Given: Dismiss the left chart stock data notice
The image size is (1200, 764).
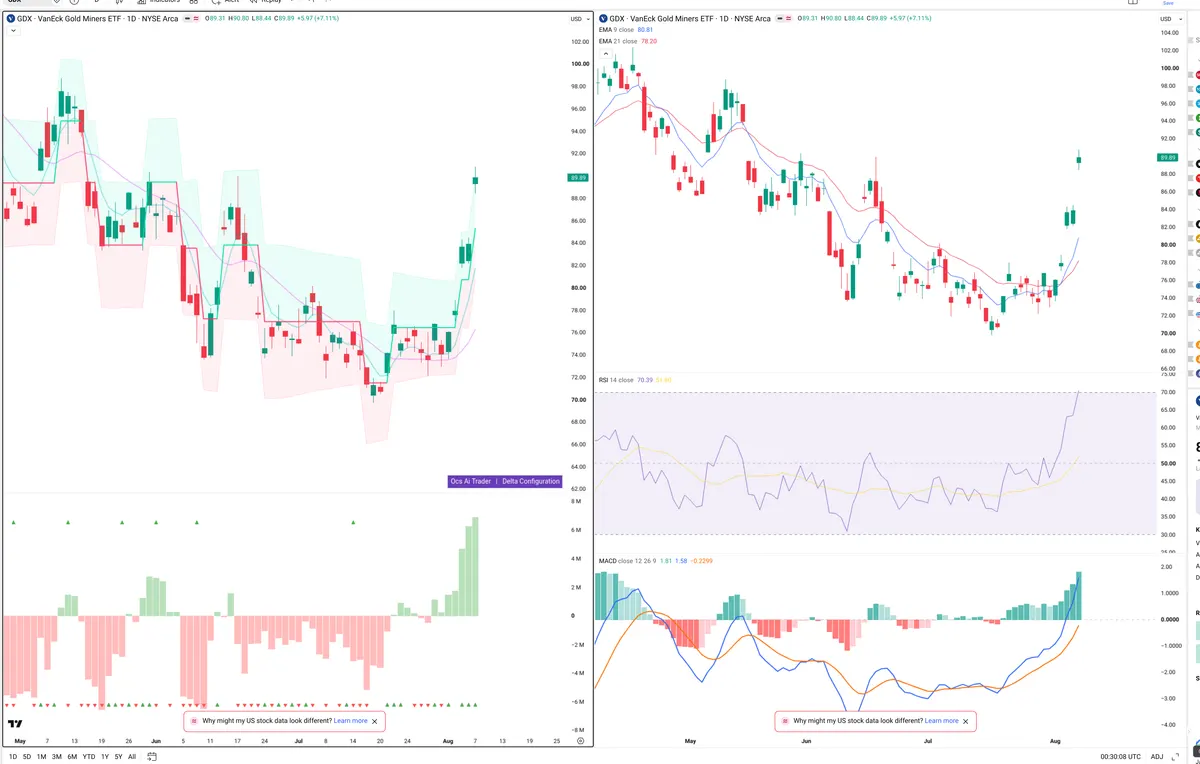Looking at the screenshot, I should [375, 721].
